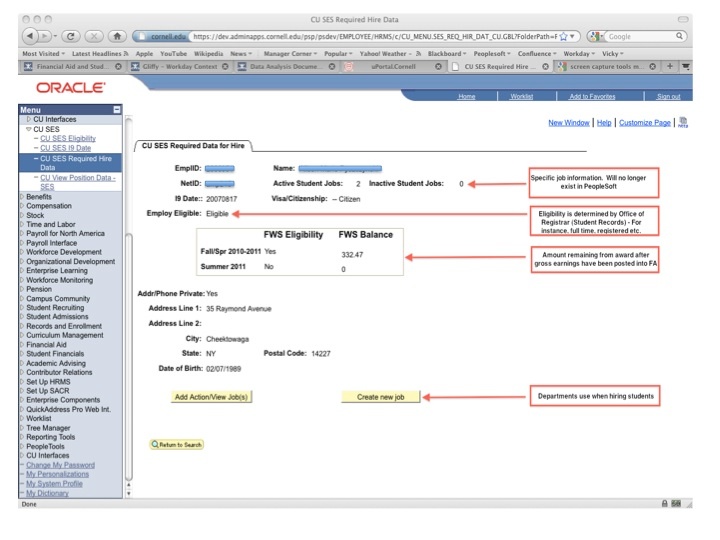The width and height of the screenshot is (720, 540).
Task: Open the Popular bookmarks folder
Action: [x=338, y=54]
